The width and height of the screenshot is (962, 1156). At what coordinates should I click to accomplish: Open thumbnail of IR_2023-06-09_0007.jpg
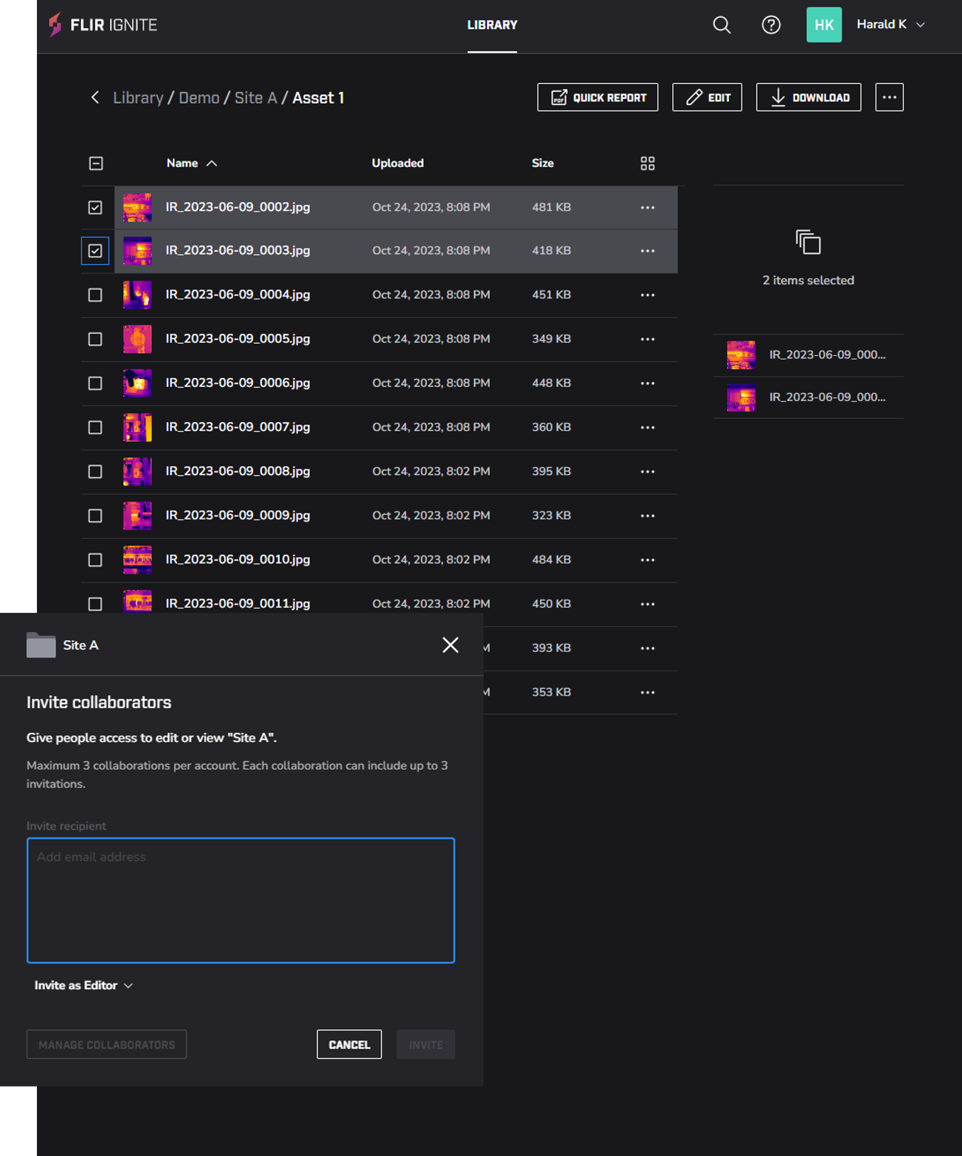pyautogui.click(x=137, y=427)
